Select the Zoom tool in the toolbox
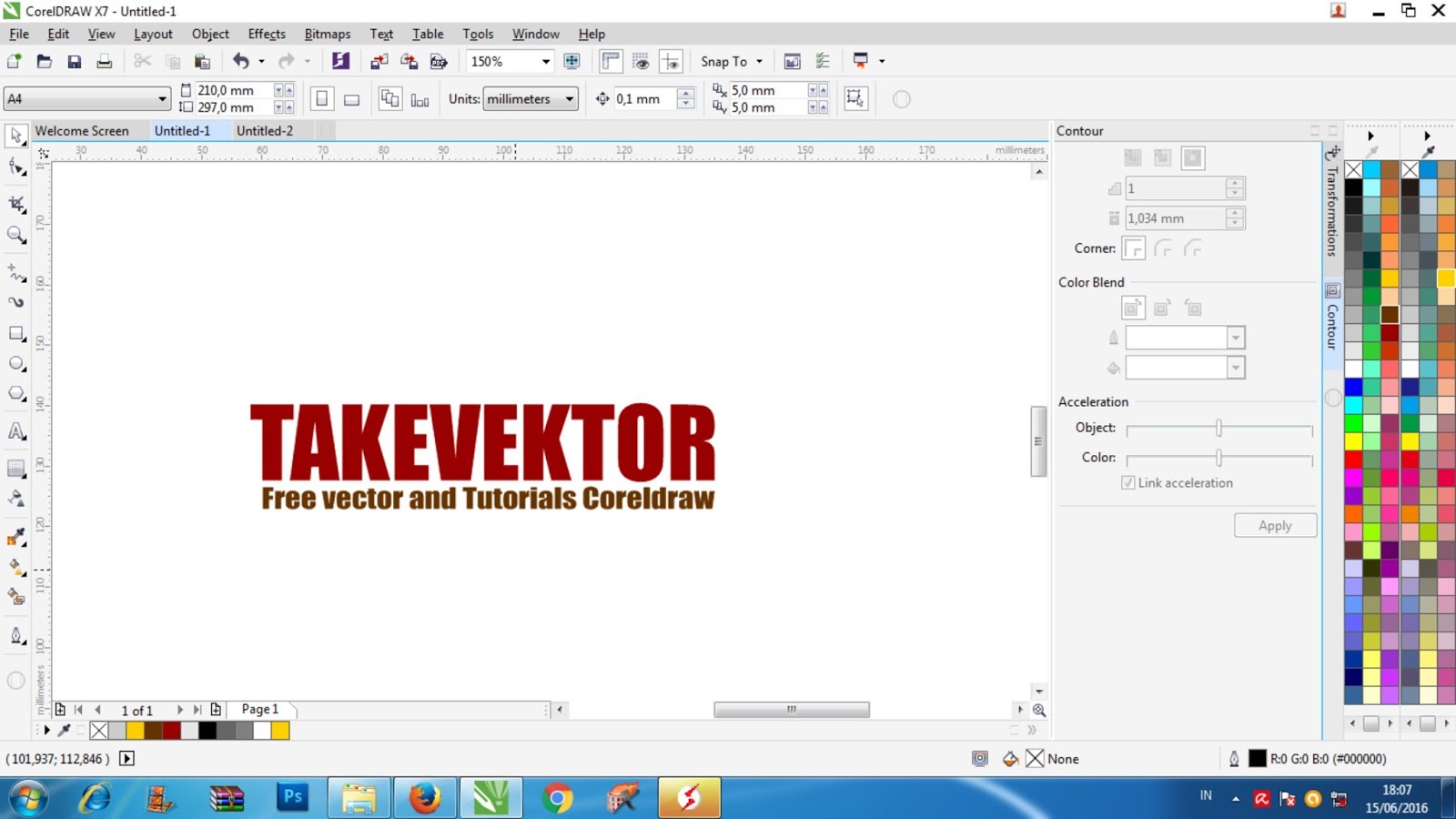 pyautogui.click(x=16, y=236)
